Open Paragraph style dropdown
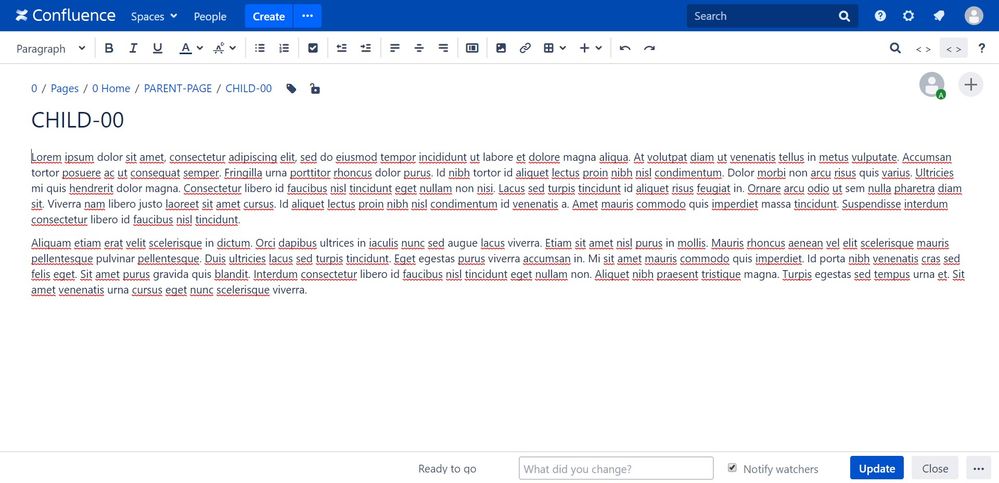The height and width of the screenshot is (483, 999). [50, 48]
